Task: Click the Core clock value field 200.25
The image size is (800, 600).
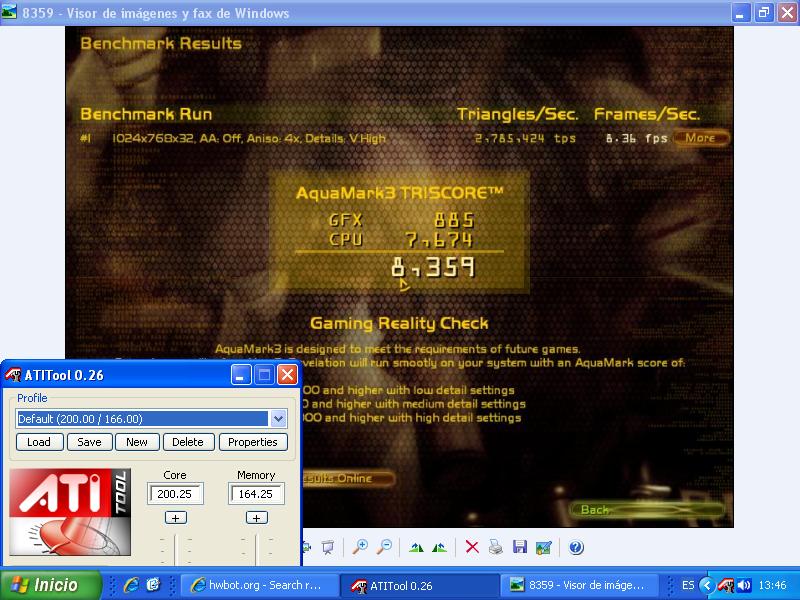Action: point(175,494)
